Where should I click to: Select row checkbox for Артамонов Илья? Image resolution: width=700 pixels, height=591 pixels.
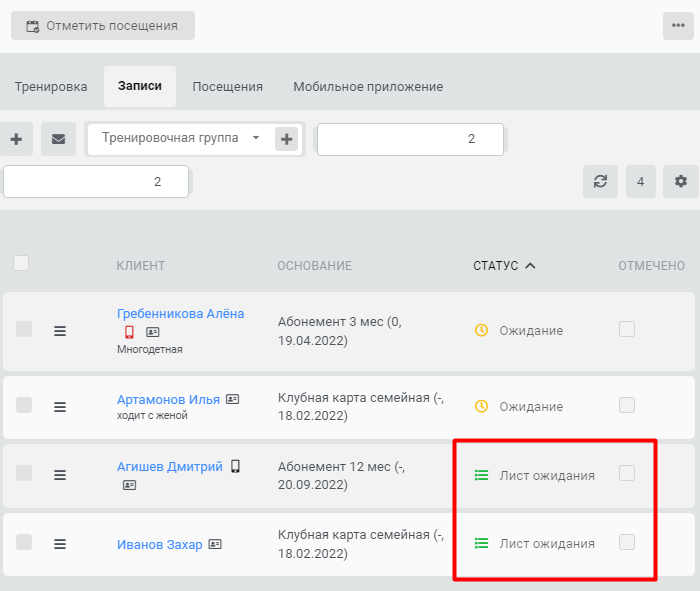click(x=24, y=405)
